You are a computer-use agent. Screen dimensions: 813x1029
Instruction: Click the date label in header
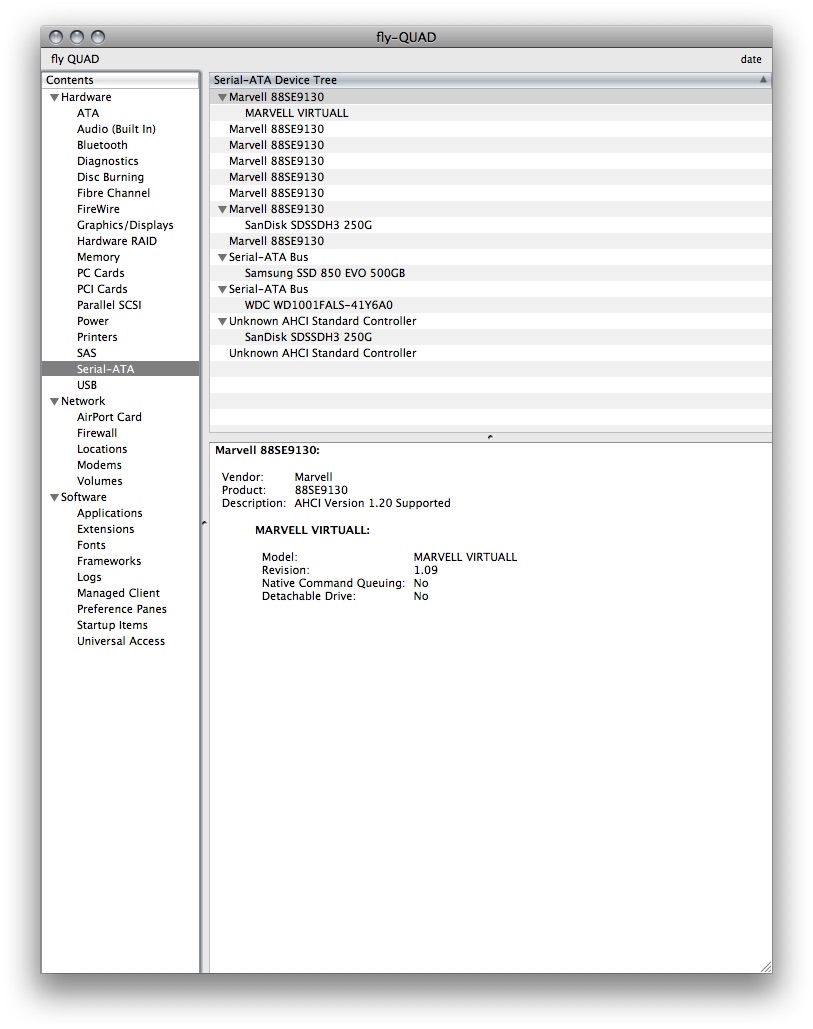click(751, 59)
